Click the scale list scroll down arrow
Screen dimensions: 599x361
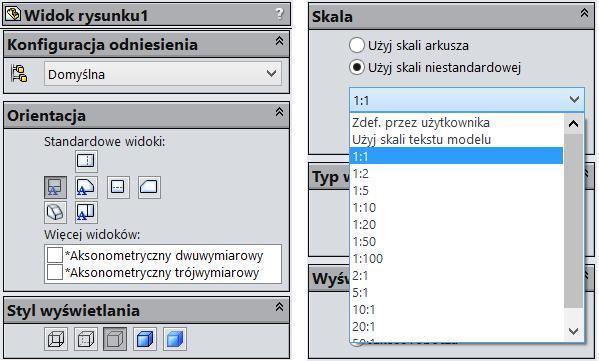(573, 331)
